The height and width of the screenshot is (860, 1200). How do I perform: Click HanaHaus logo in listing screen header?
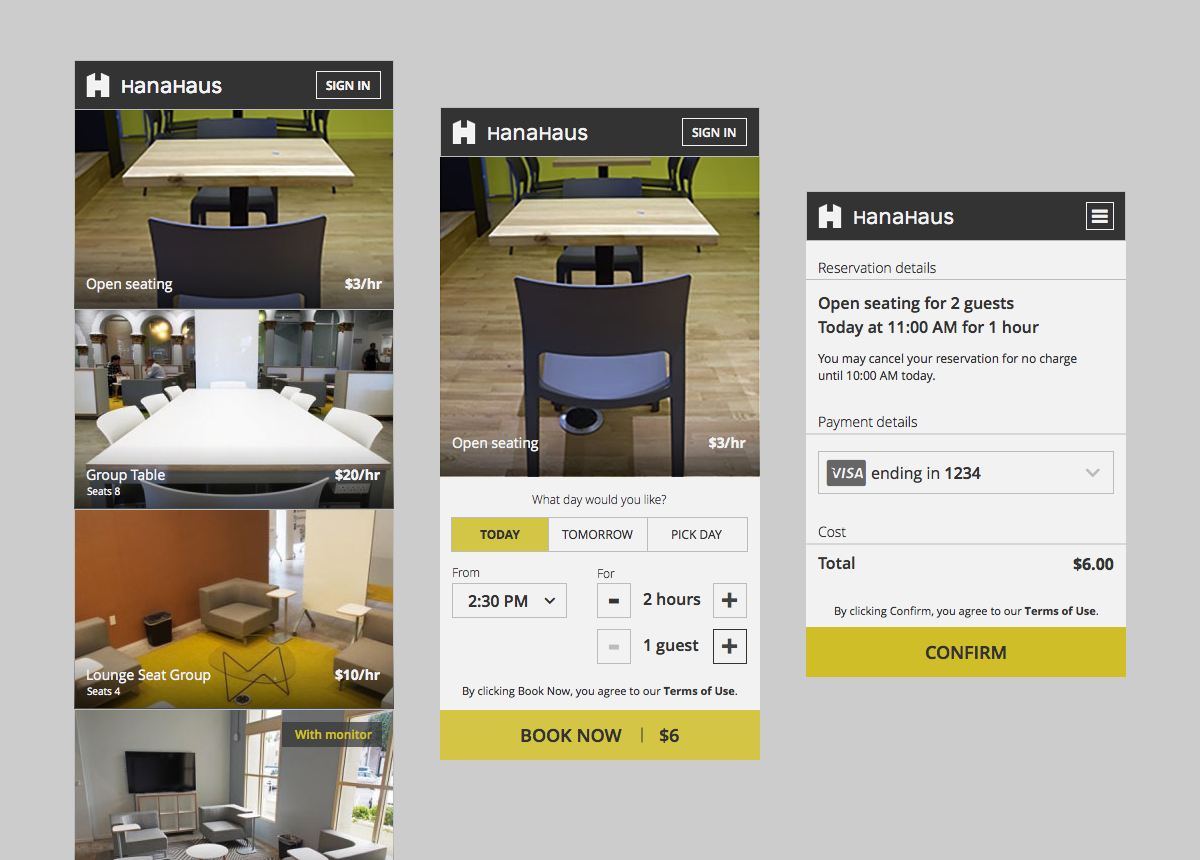pyautogui.click(x=153, y=86)
